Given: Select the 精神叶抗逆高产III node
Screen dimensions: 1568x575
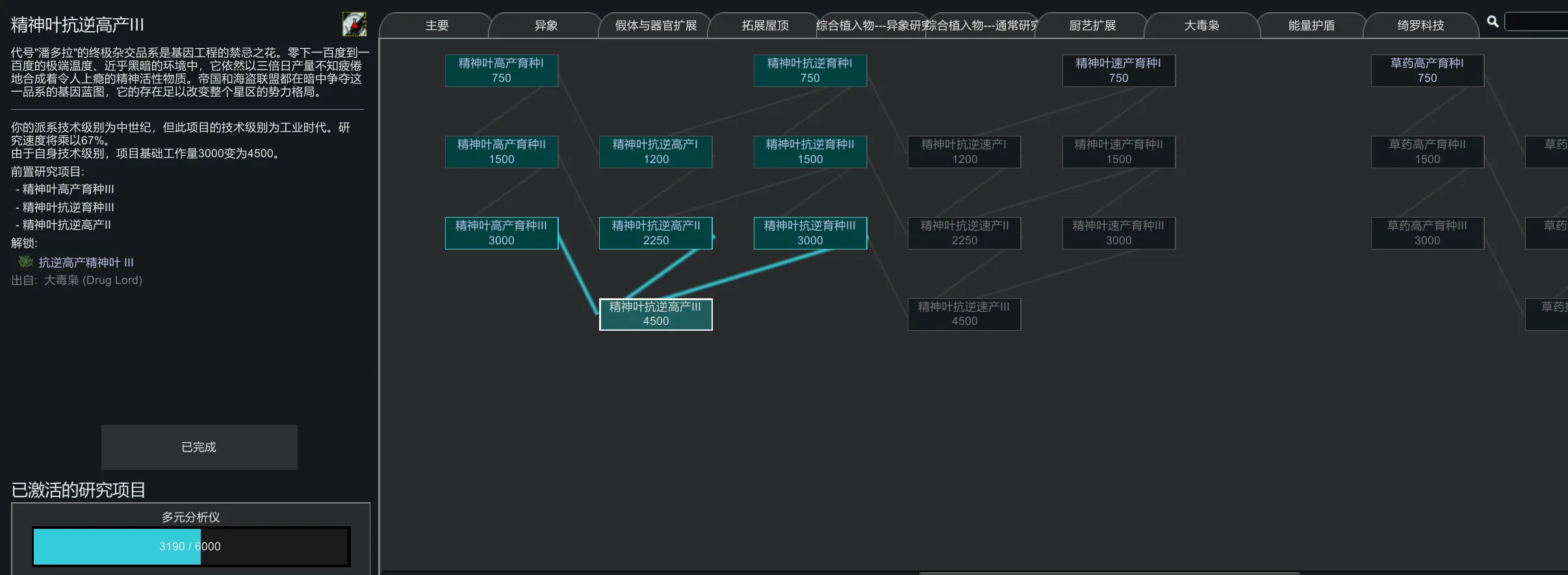Looking at the screenshot, I should point(655,314).
